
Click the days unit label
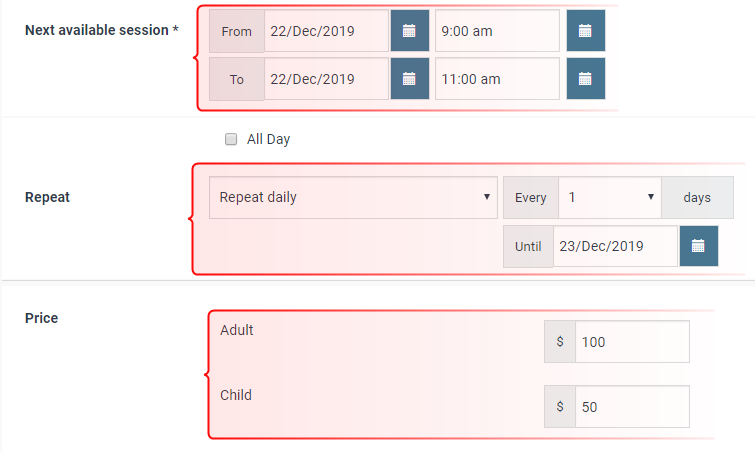pos(697,197)
